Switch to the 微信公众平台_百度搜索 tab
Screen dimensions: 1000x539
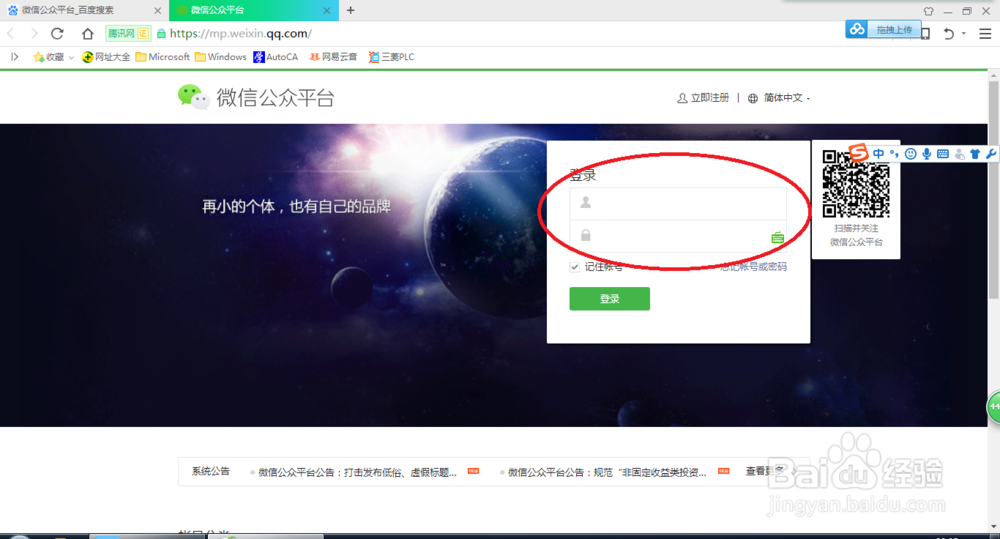click(x=84, y=10)
